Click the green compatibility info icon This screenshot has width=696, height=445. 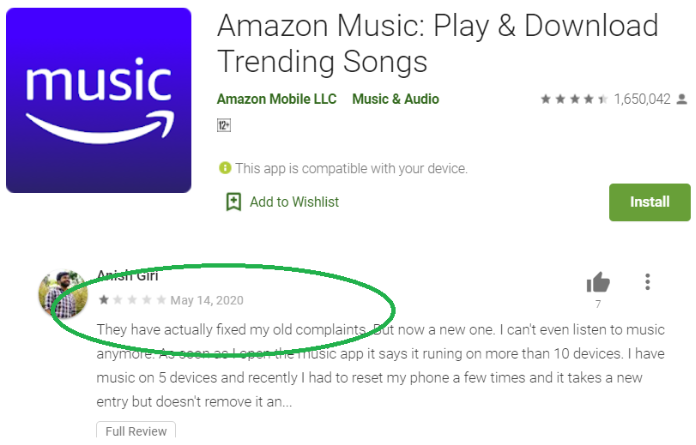tap(225, 168)
